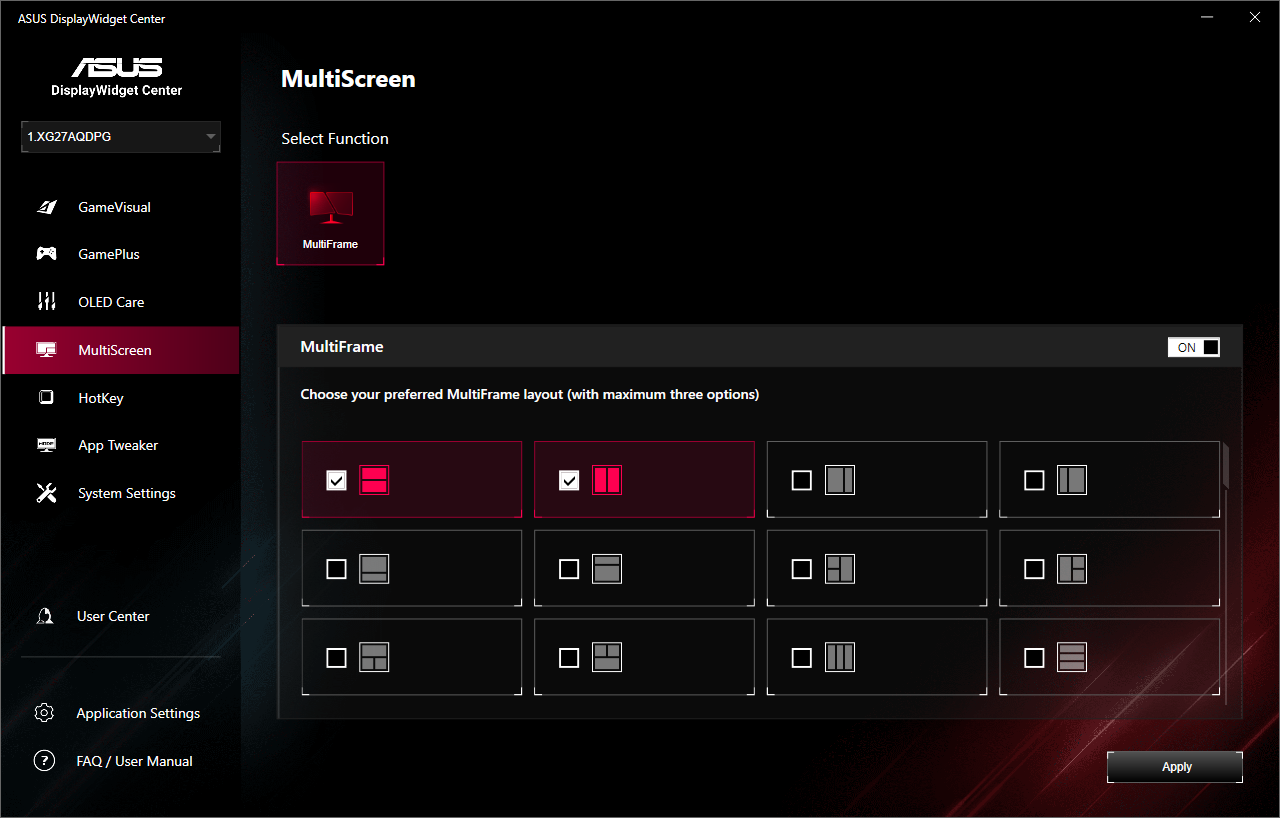This screenshot has width=1280, height=818.
Task: Click the "Choose your preferred MultiFrame layout" text
Action: (530, 395)
